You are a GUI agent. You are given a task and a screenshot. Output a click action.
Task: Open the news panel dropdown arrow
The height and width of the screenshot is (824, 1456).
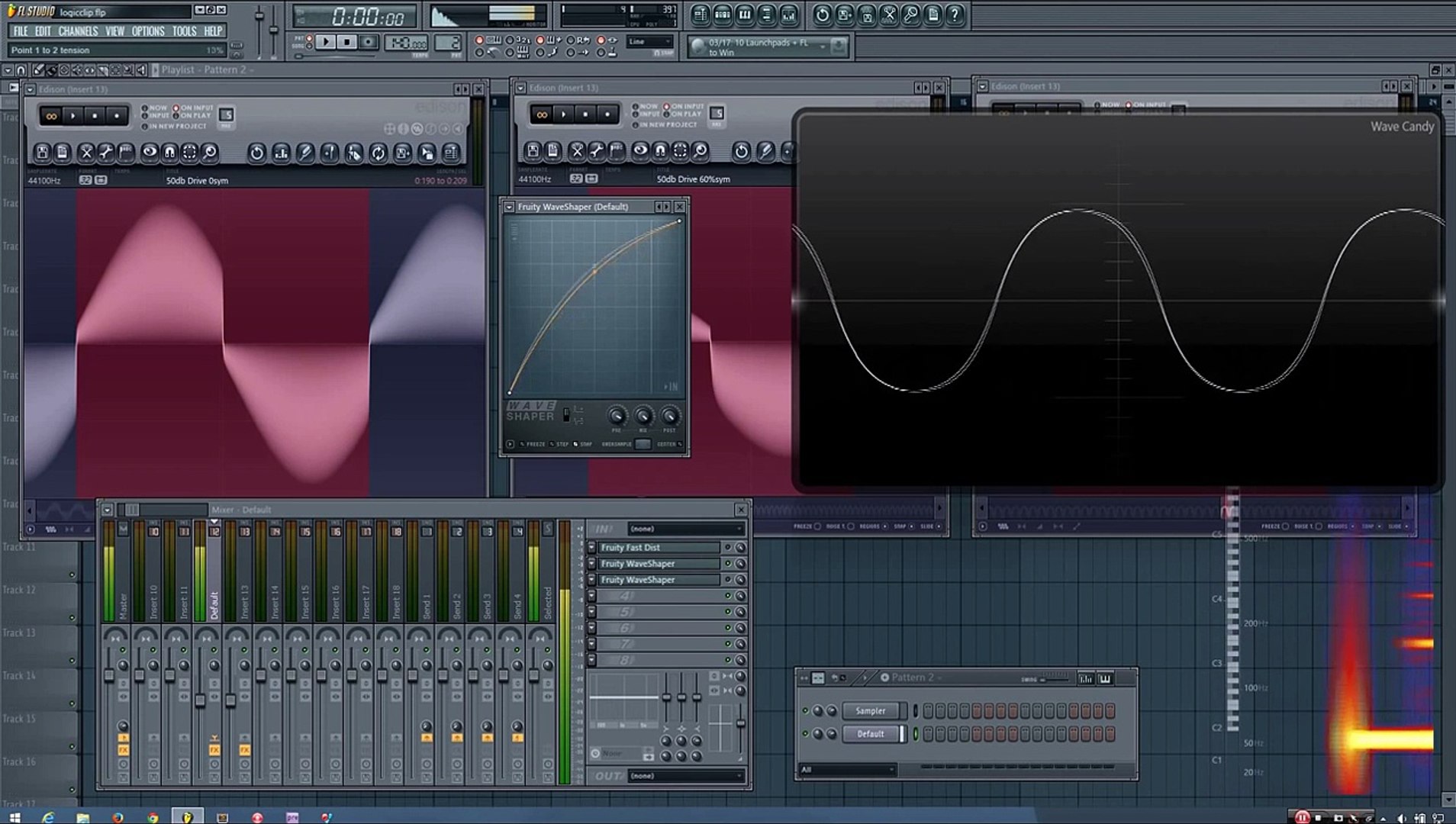click(823, 47)
